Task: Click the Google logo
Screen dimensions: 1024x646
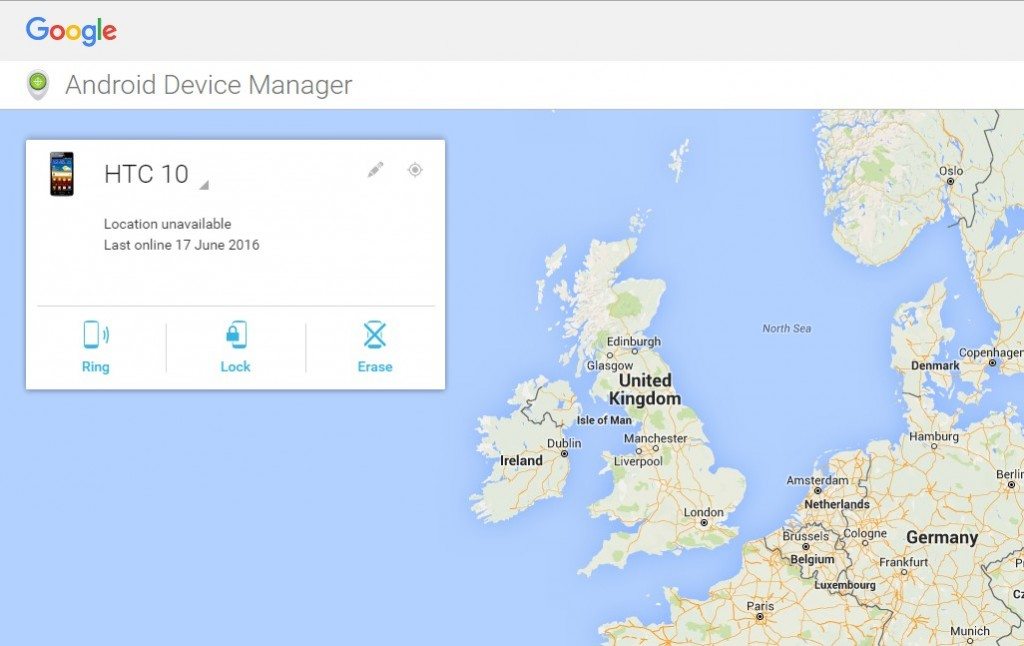Action: point(71,31)
